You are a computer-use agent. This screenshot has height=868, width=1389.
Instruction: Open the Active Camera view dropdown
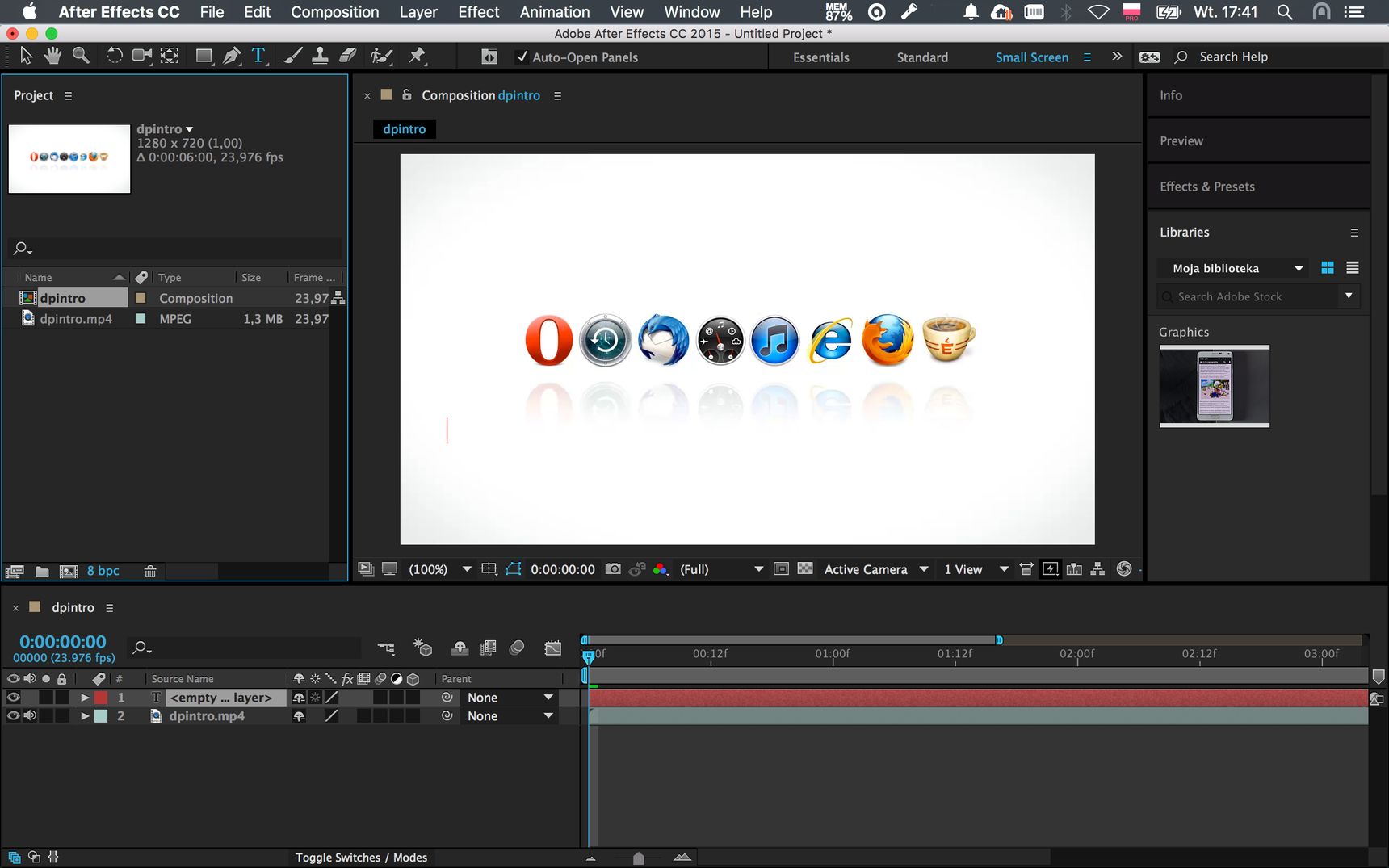click(x=876, y=569)
